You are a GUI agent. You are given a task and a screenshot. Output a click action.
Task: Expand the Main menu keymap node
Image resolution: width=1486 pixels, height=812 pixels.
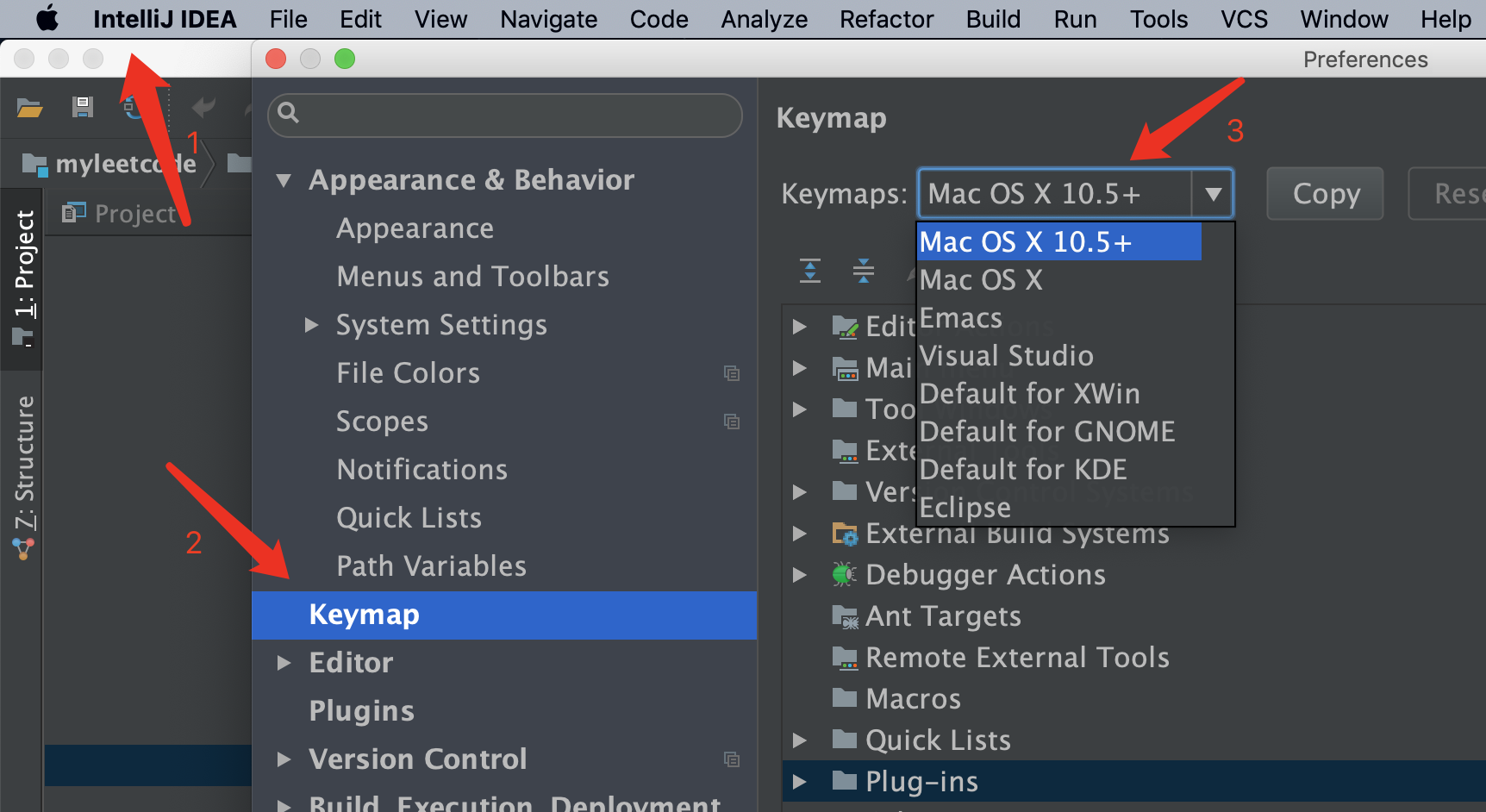[800, 368]
